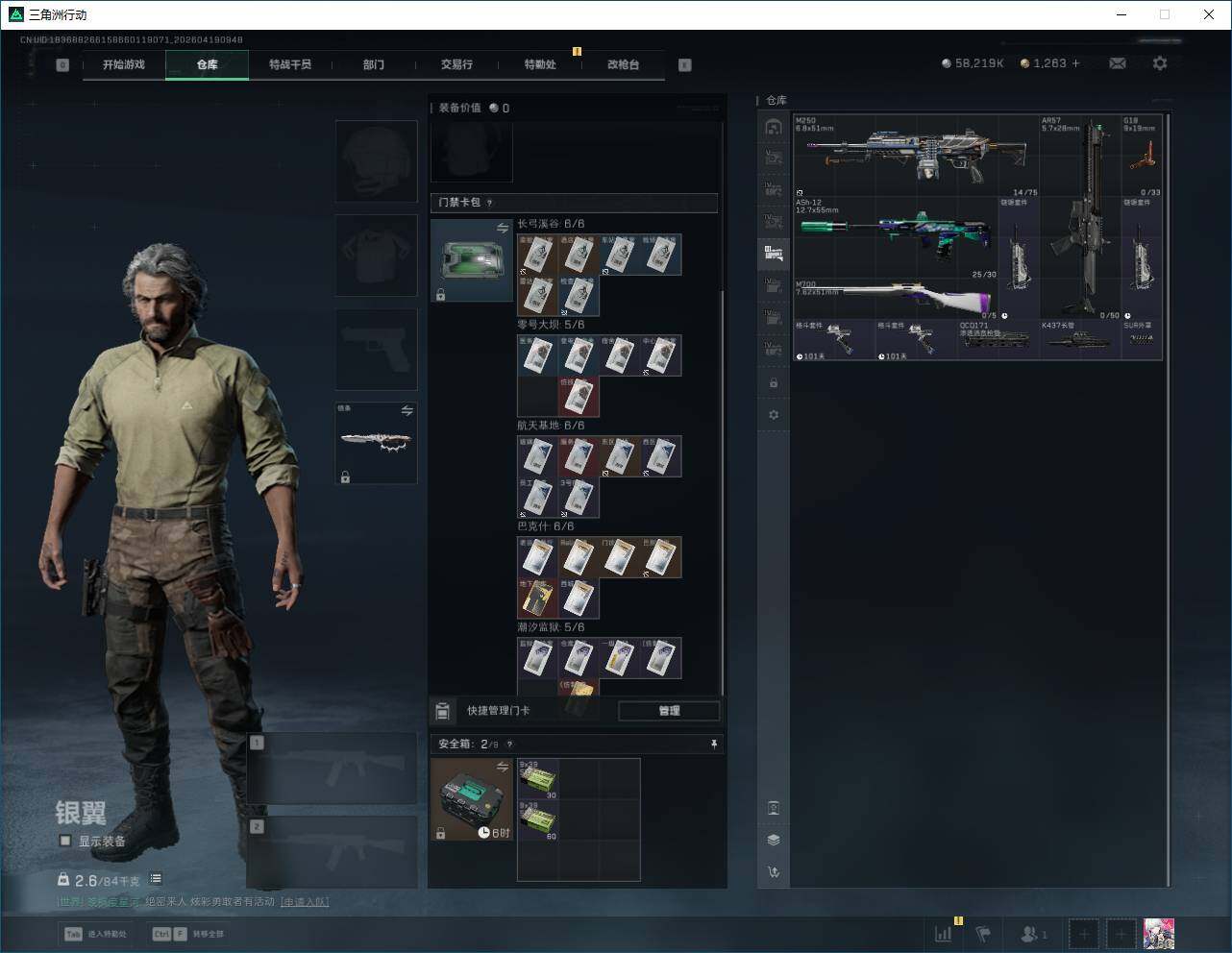This screenshot has width=1232, height=953.
Task: Select the 30-round 9x39 ammo stack
Action: (x=538, y=779)
